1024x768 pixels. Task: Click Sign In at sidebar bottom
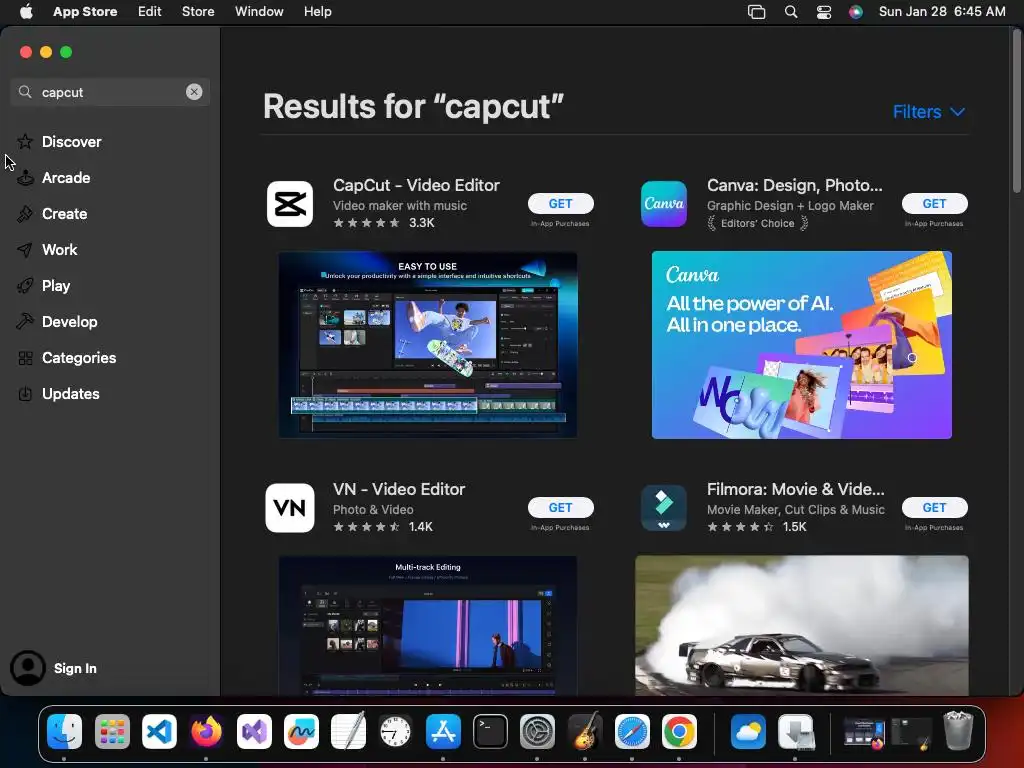75,668
